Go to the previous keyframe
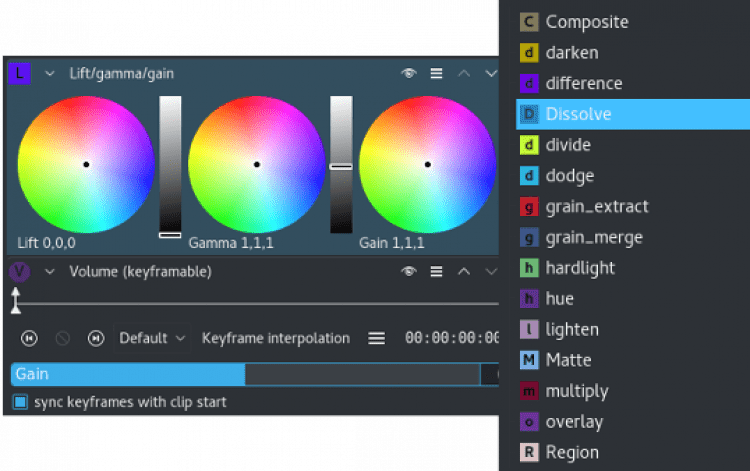Screen dimensions: 750x471 pos(29,338)
